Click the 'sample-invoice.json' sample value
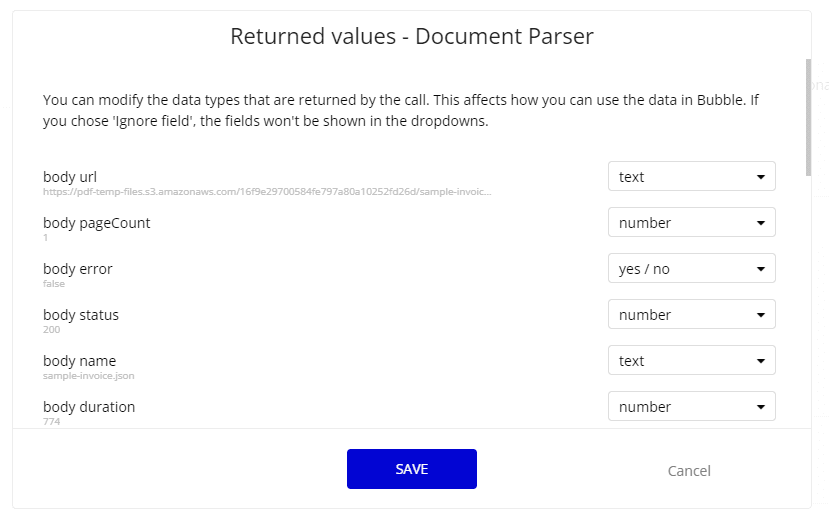The height and width of the screenshot is (521, 829). (x=88, y=375)
